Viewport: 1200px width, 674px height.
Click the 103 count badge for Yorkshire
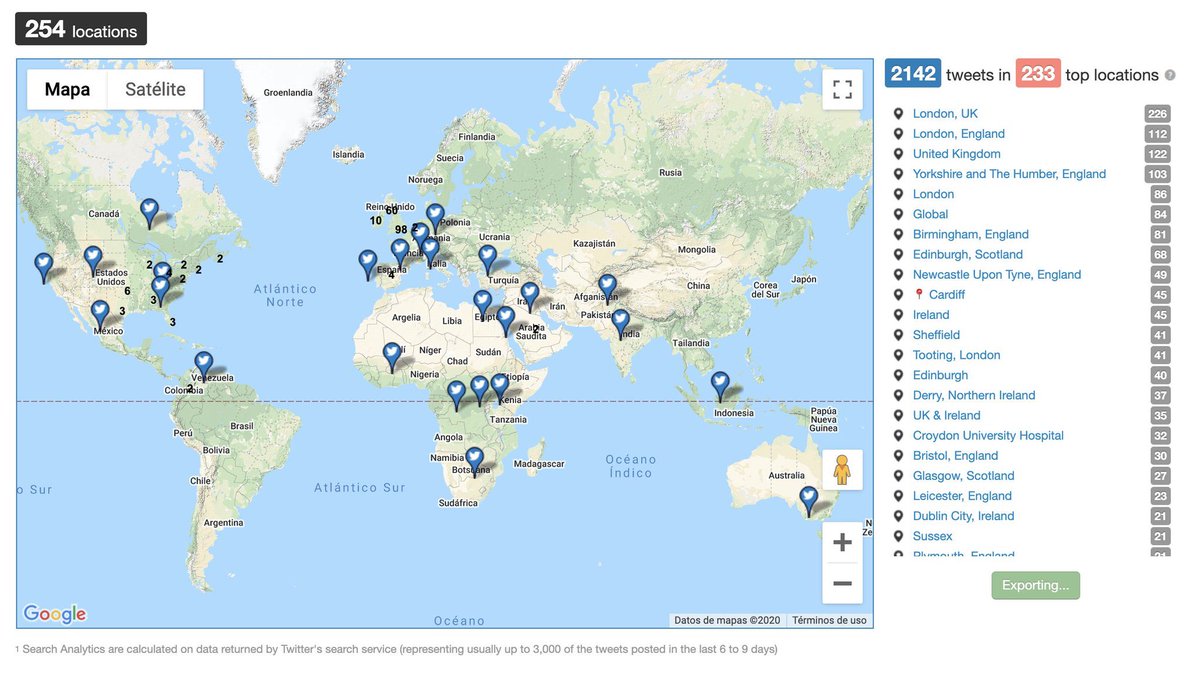coord(1158,174)
